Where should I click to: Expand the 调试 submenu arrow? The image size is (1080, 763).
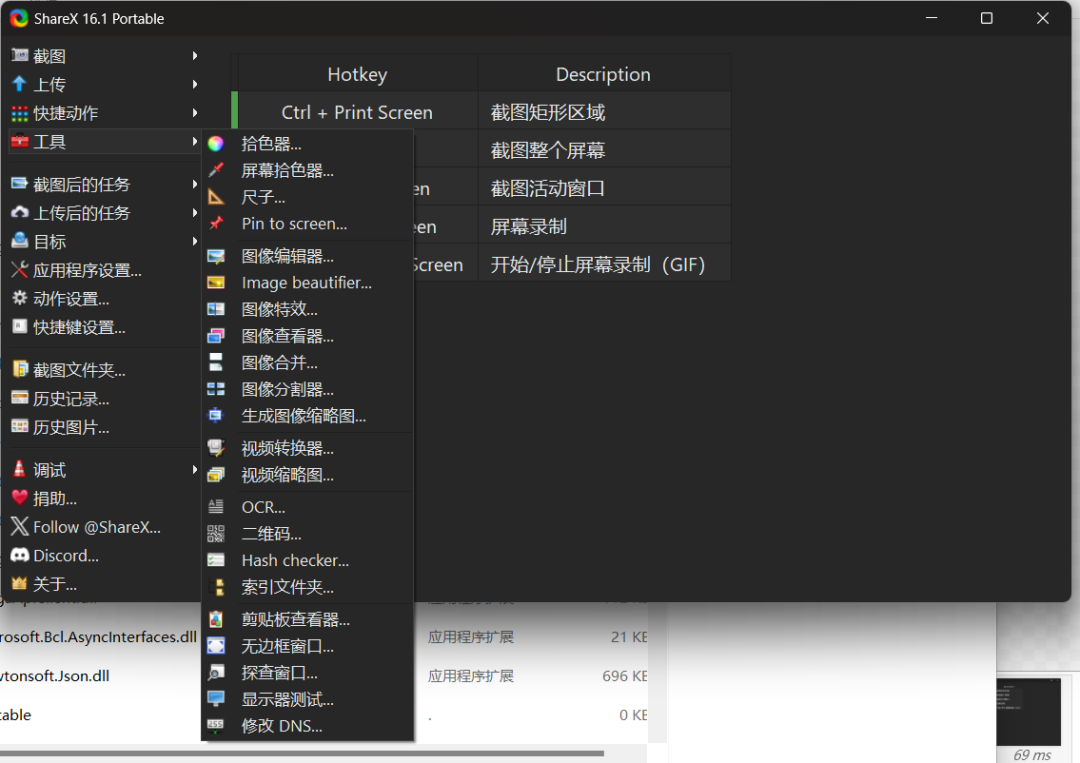click(x=195, y=470)
